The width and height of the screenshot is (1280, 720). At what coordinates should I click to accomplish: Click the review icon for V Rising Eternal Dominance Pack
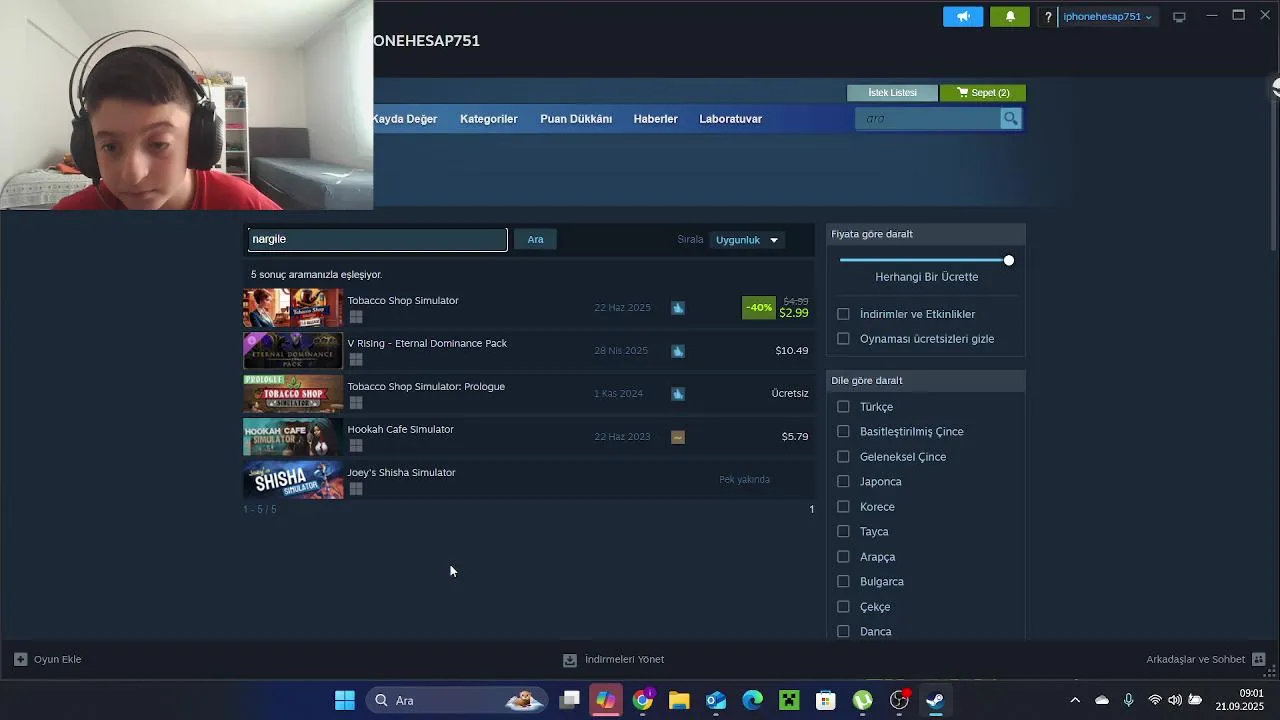(678, 351)
